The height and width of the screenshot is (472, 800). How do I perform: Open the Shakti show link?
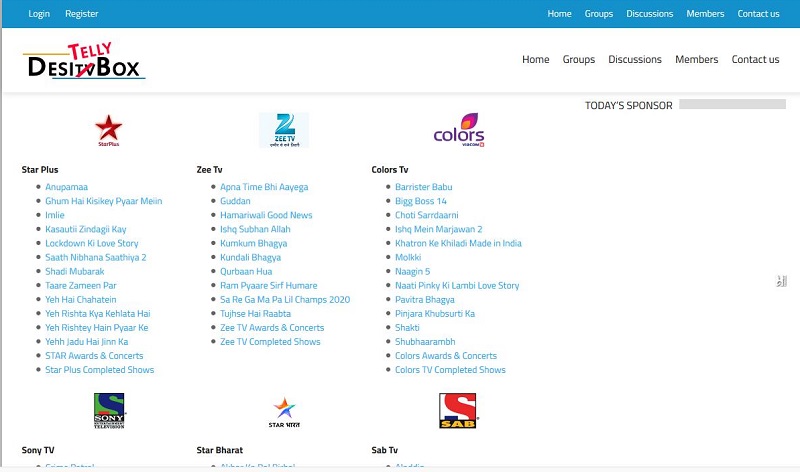[x=407, y=327]
